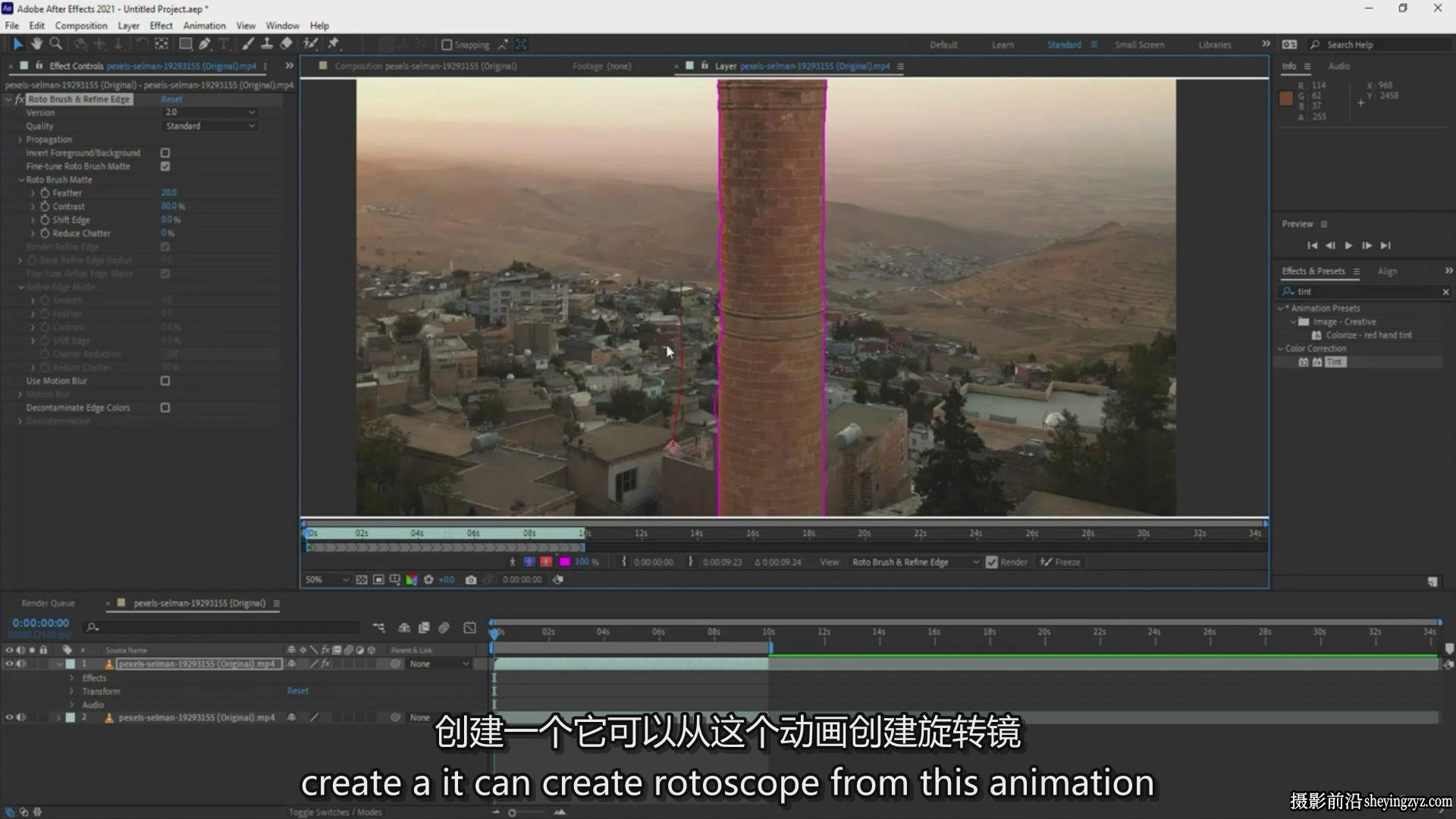Open the Version 2.0 dropdown

[210, 112]
